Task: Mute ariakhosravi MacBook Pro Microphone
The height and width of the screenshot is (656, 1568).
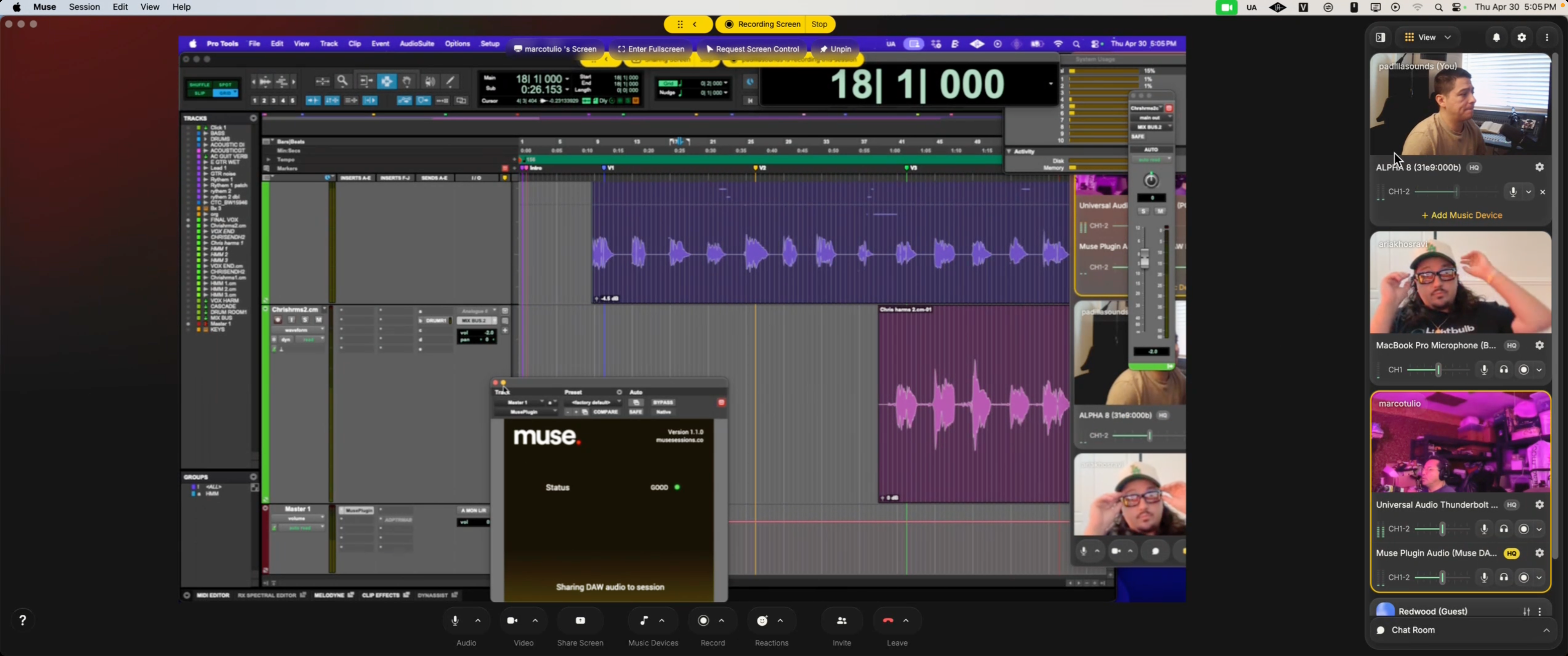Action: point(1484,369)
